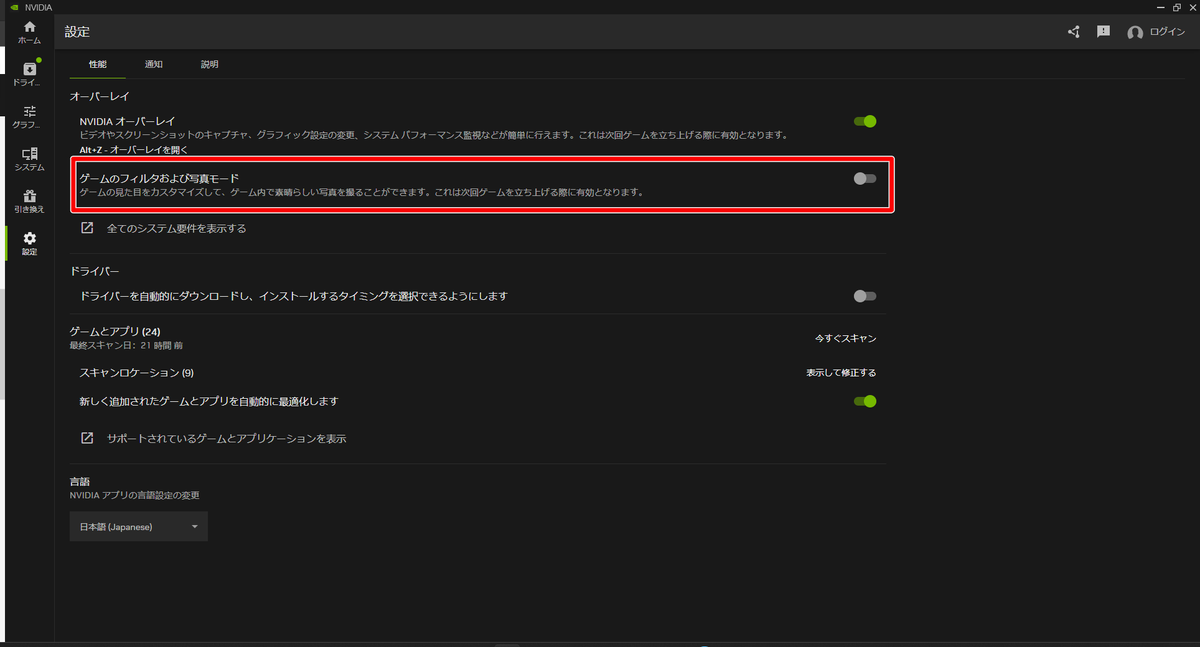Click the ゲームとアプリ (24) heading

coord(115,331)
